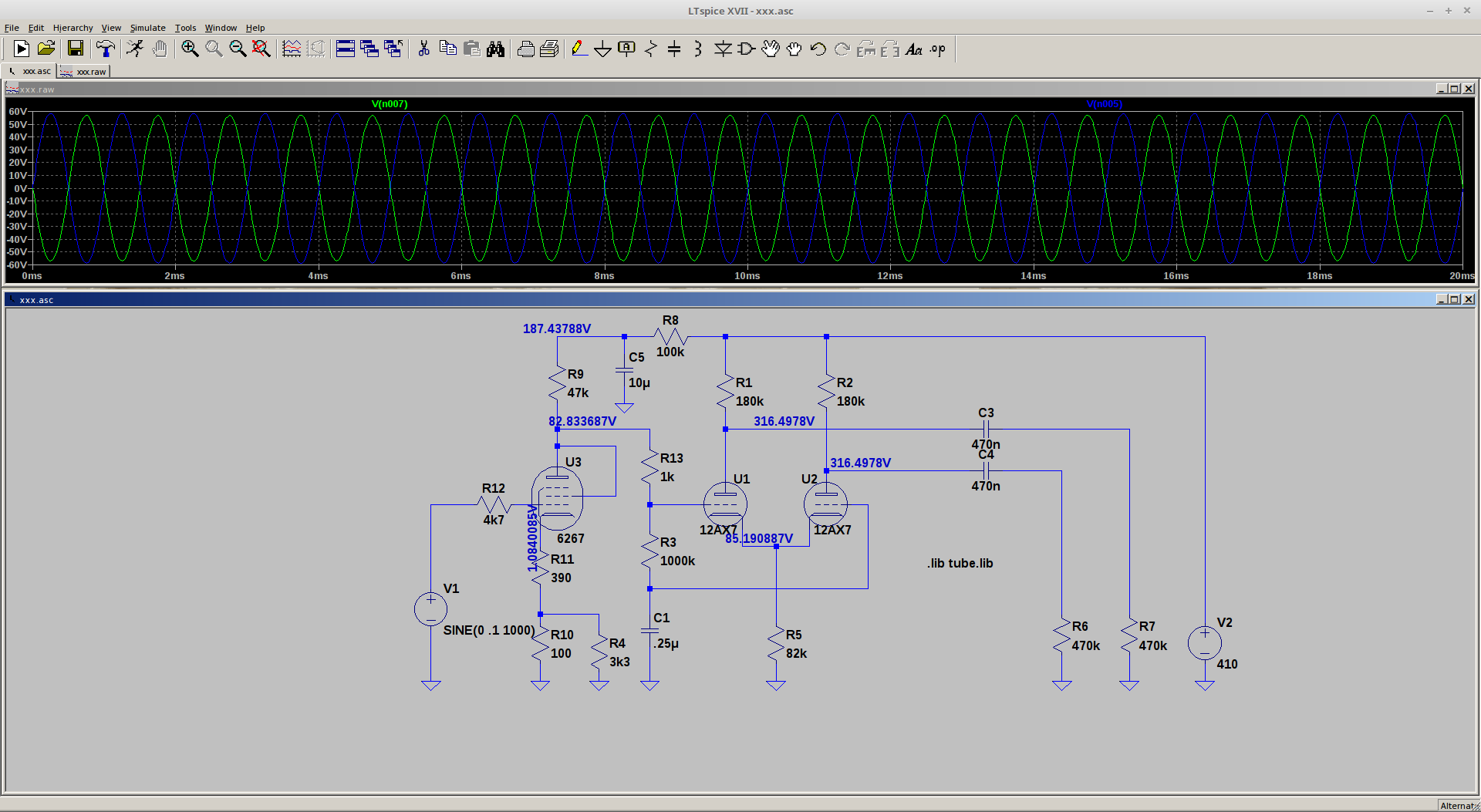This screenshot has width=1481, height=812.
Task: Undo the last action
Action: pos(818,49)
